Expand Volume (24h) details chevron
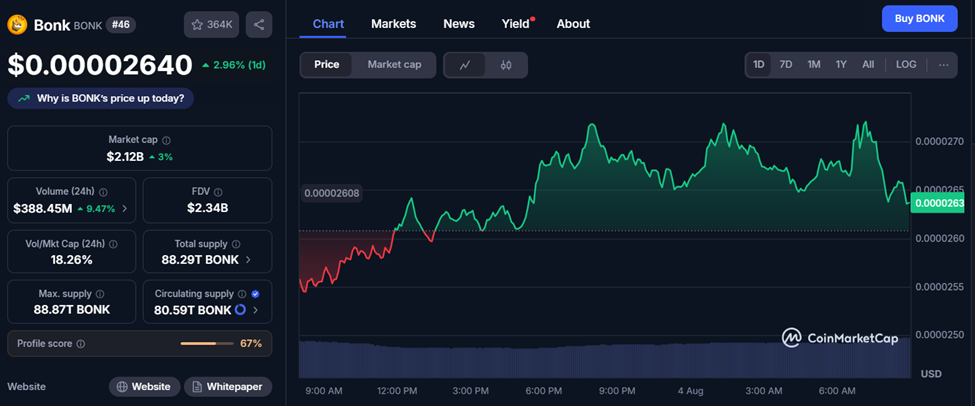Image resolution: width=975 pixels, height=406 pixels. (125, 209)
